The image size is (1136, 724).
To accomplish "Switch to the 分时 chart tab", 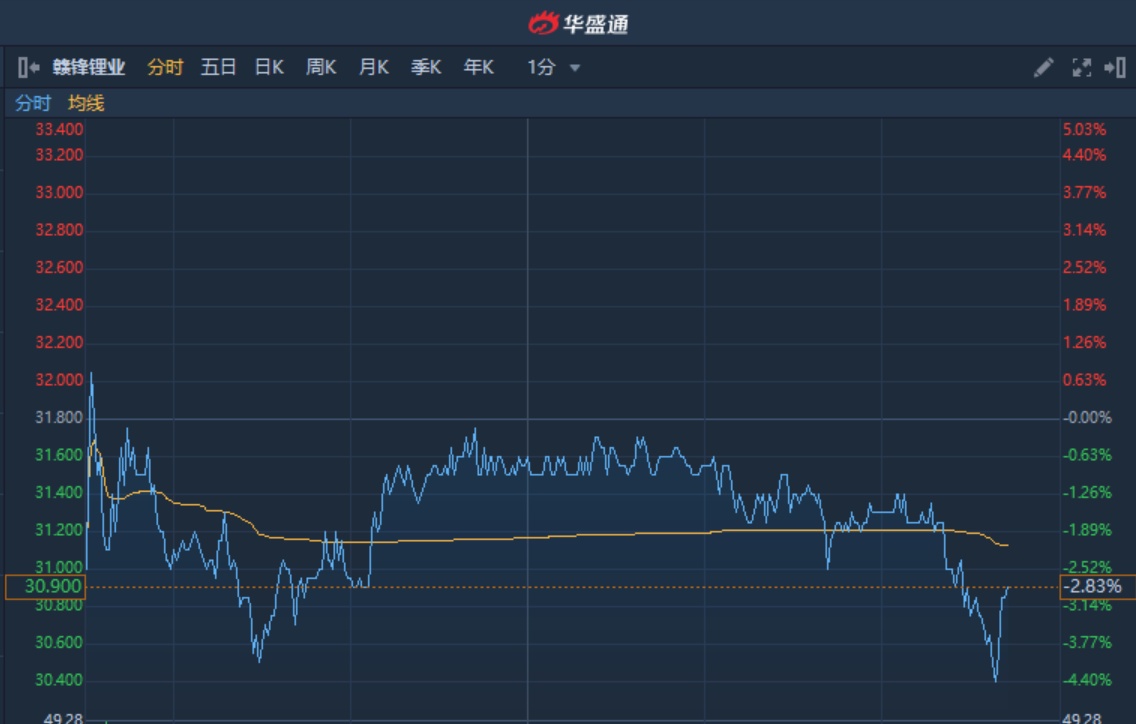I will point(165,68).
